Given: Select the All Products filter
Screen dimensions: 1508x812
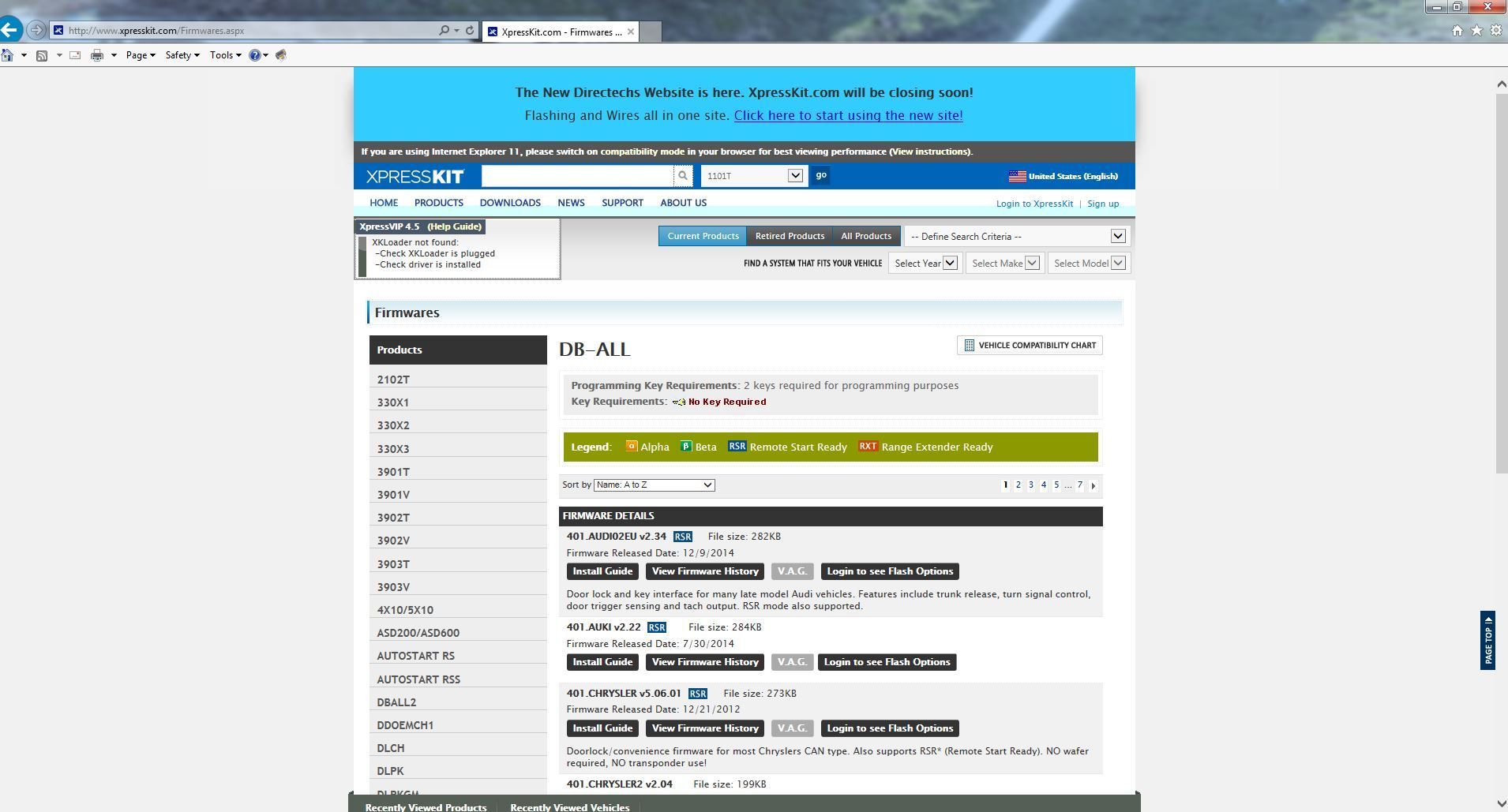Looking at the screenshot, I should click(865, 236).
